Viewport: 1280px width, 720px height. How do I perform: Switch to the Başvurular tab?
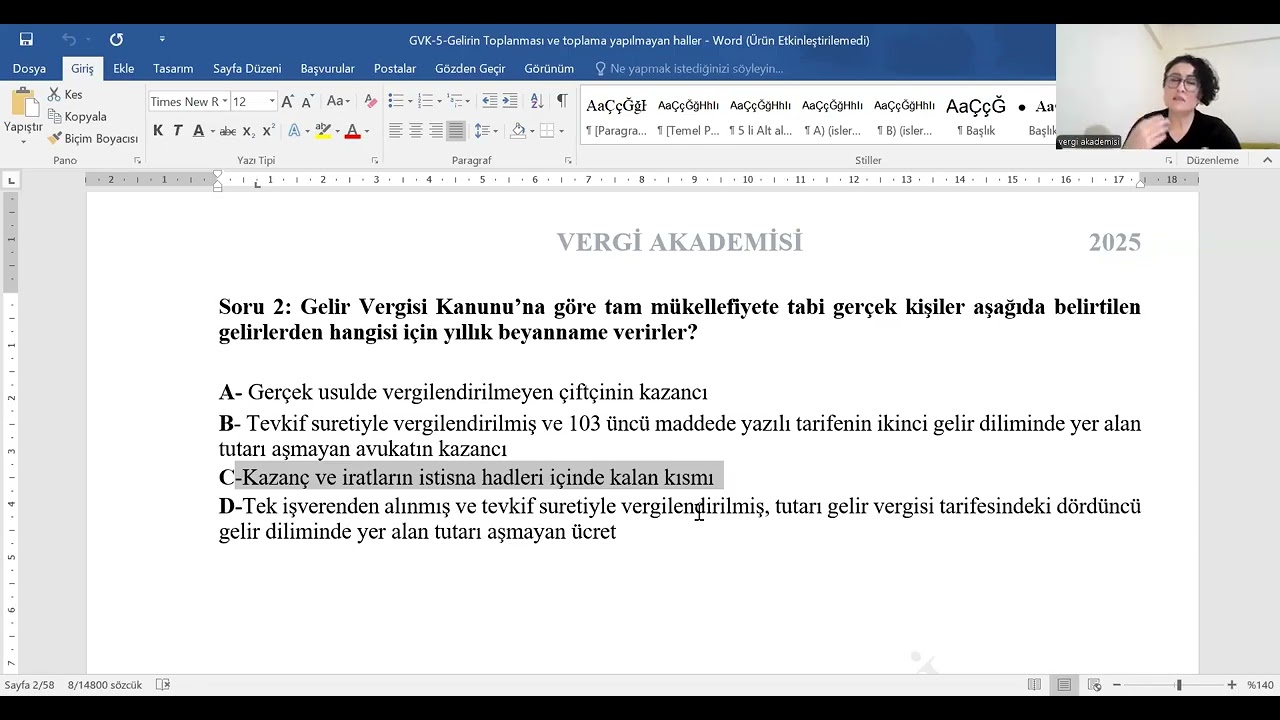tap(327, 69)
